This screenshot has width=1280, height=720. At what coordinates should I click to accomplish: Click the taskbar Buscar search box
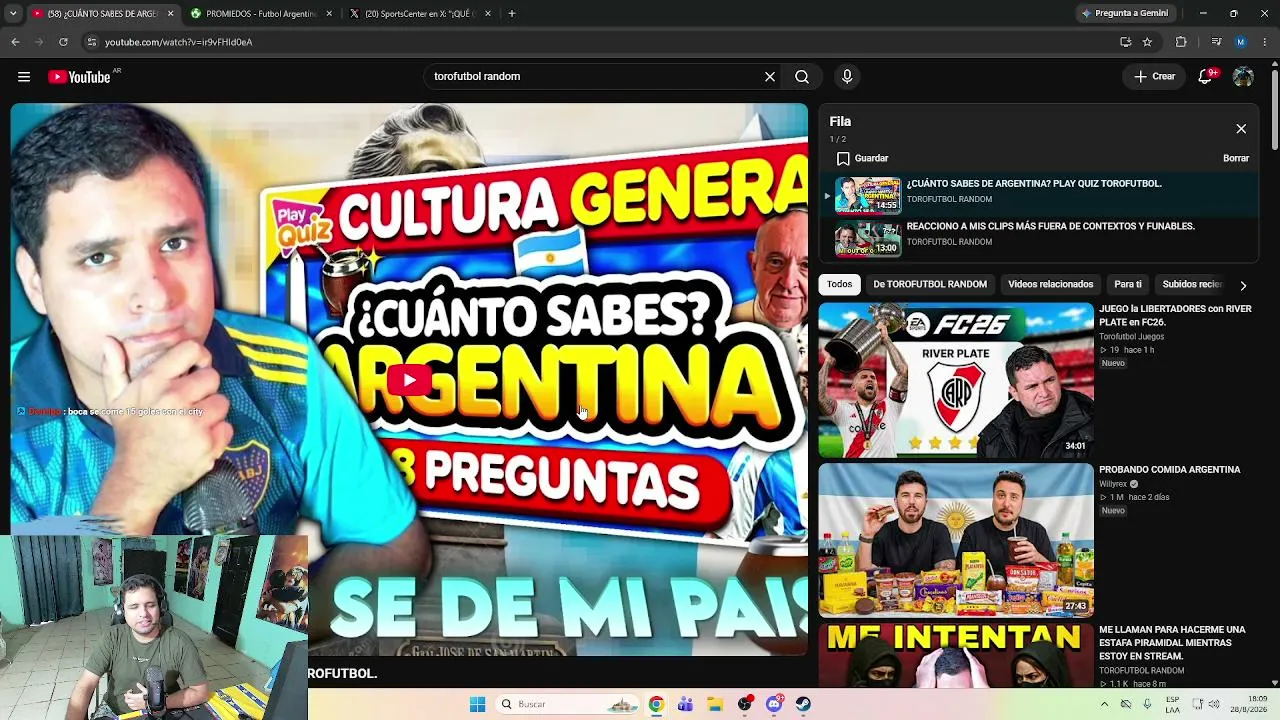(567, 704)
